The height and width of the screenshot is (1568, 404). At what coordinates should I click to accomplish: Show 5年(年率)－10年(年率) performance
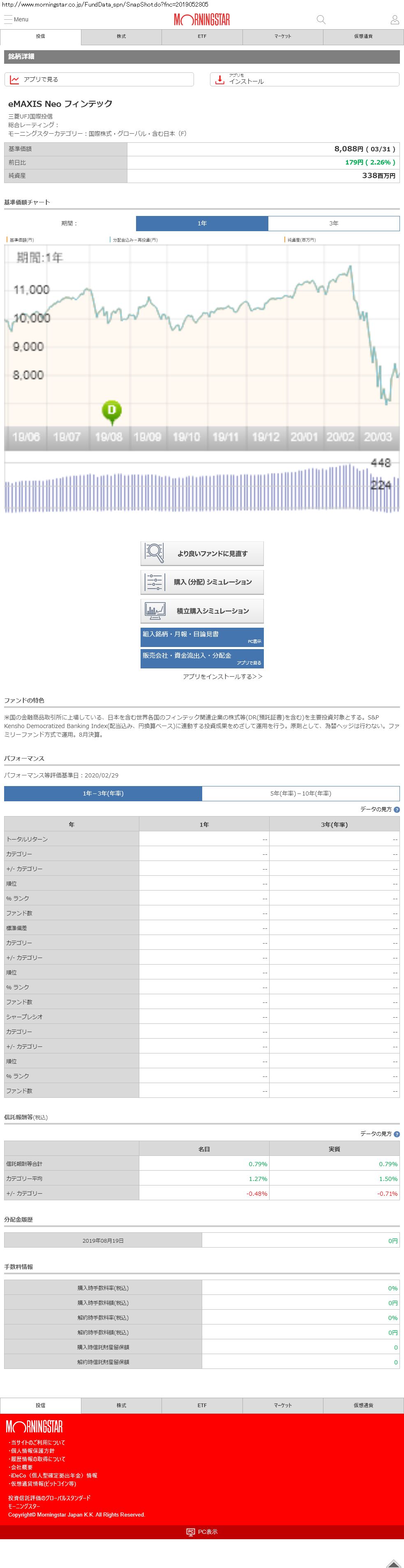click(x=300, y=793)
